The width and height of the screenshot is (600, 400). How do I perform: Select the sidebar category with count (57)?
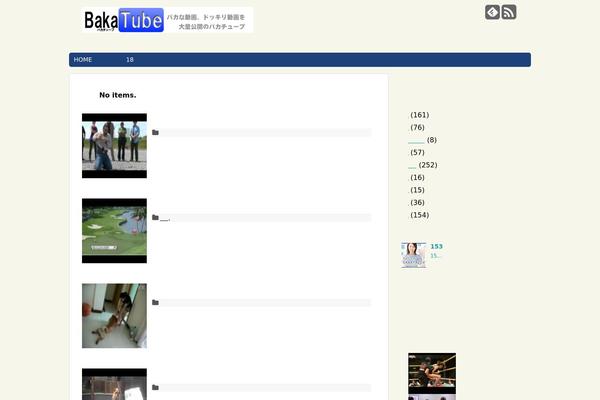[x=416, y=152]
